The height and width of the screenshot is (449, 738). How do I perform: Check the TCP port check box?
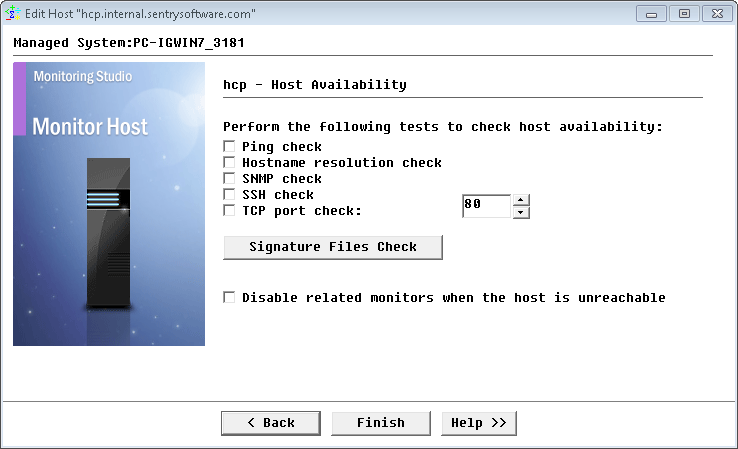[229, 210]
